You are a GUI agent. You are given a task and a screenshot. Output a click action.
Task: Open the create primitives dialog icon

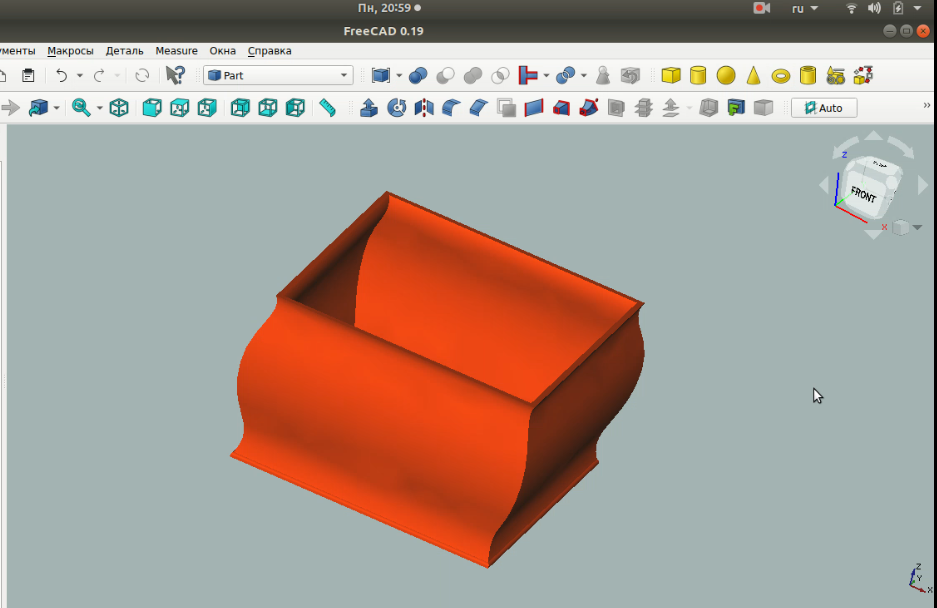[x=835, y=75]
